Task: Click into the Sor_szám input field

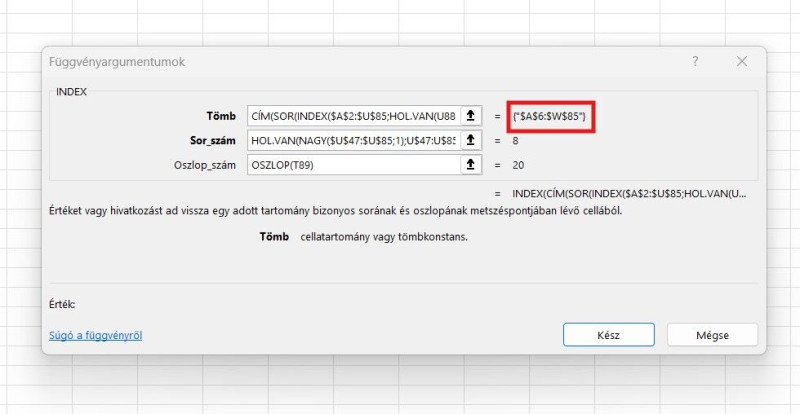Action: click(x=354, y=140)
